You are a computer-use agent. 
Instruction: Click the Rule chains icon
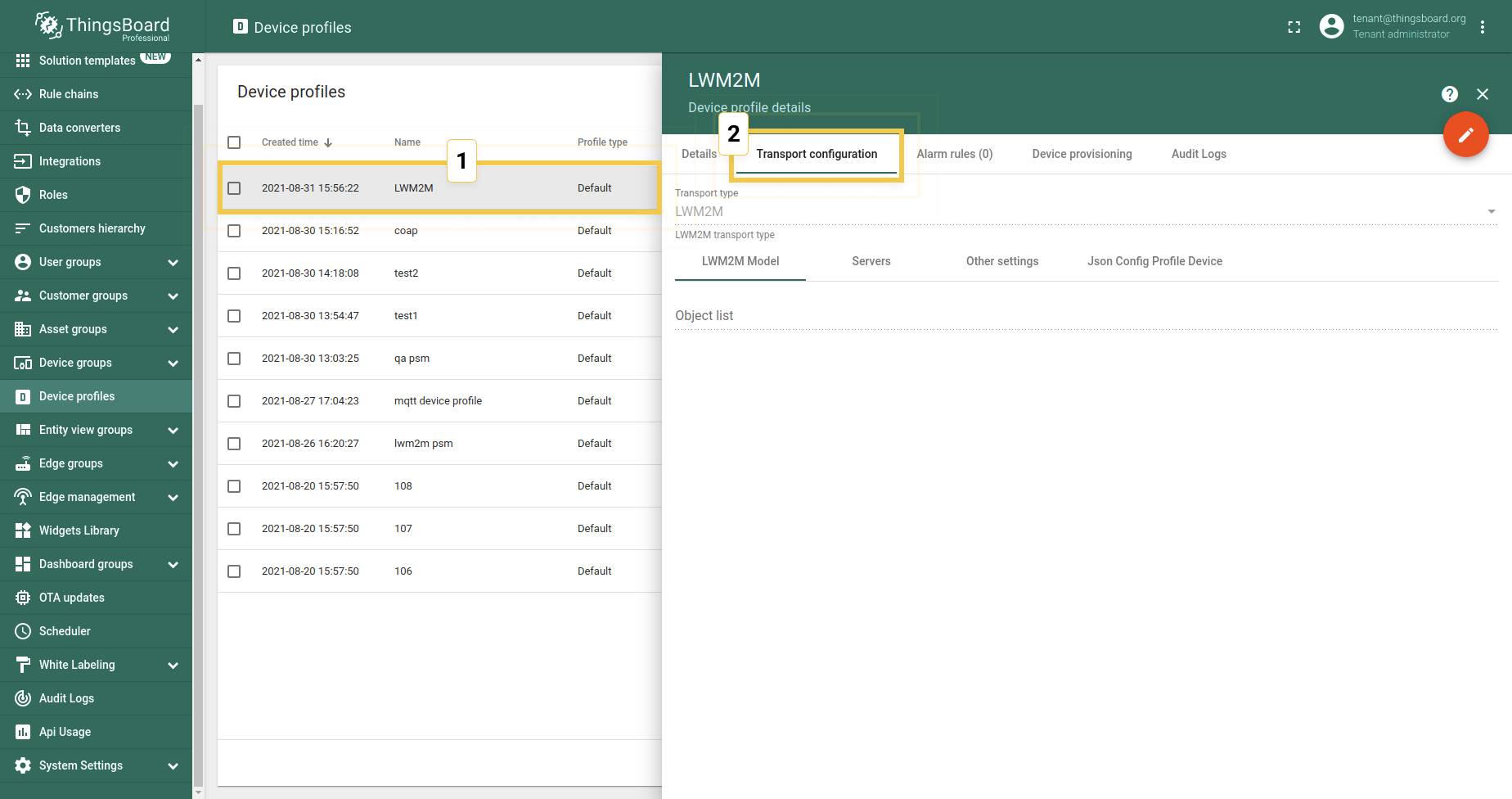pos(23,94)
